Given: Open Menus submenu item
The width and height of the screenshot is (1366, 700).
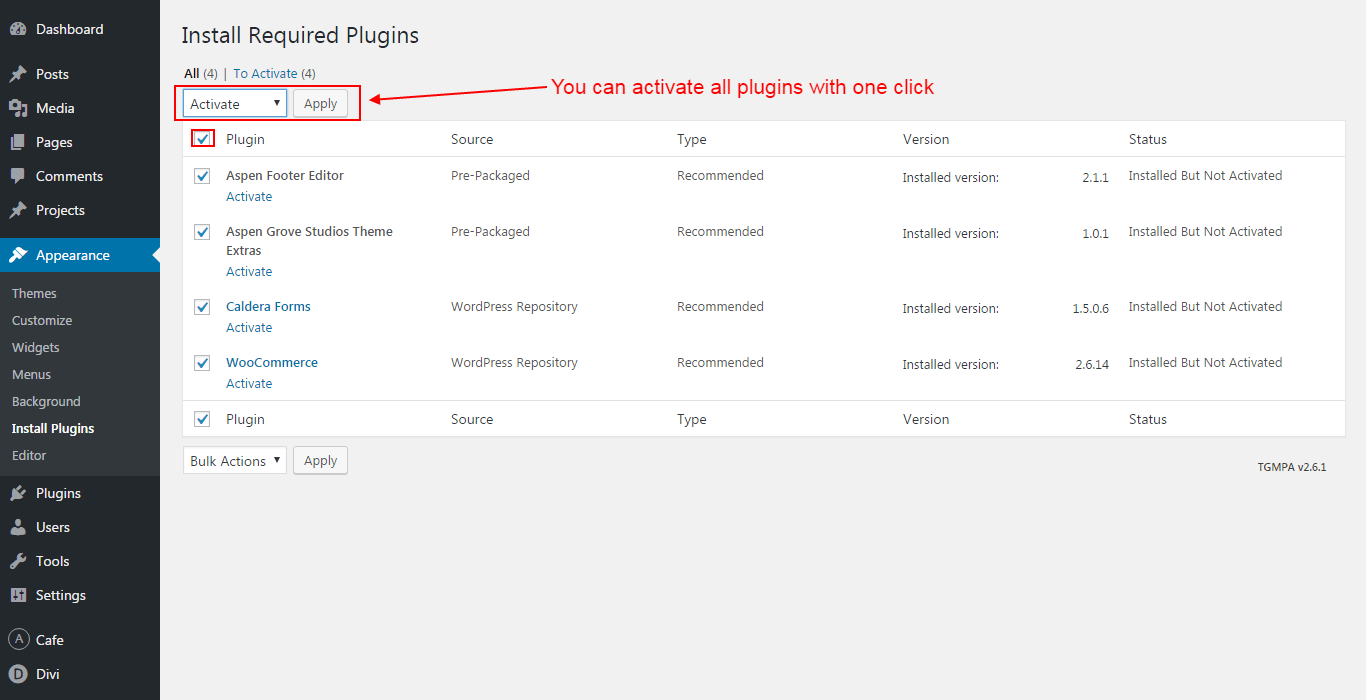Looking at the screenshot, I should tap(31, 375).
